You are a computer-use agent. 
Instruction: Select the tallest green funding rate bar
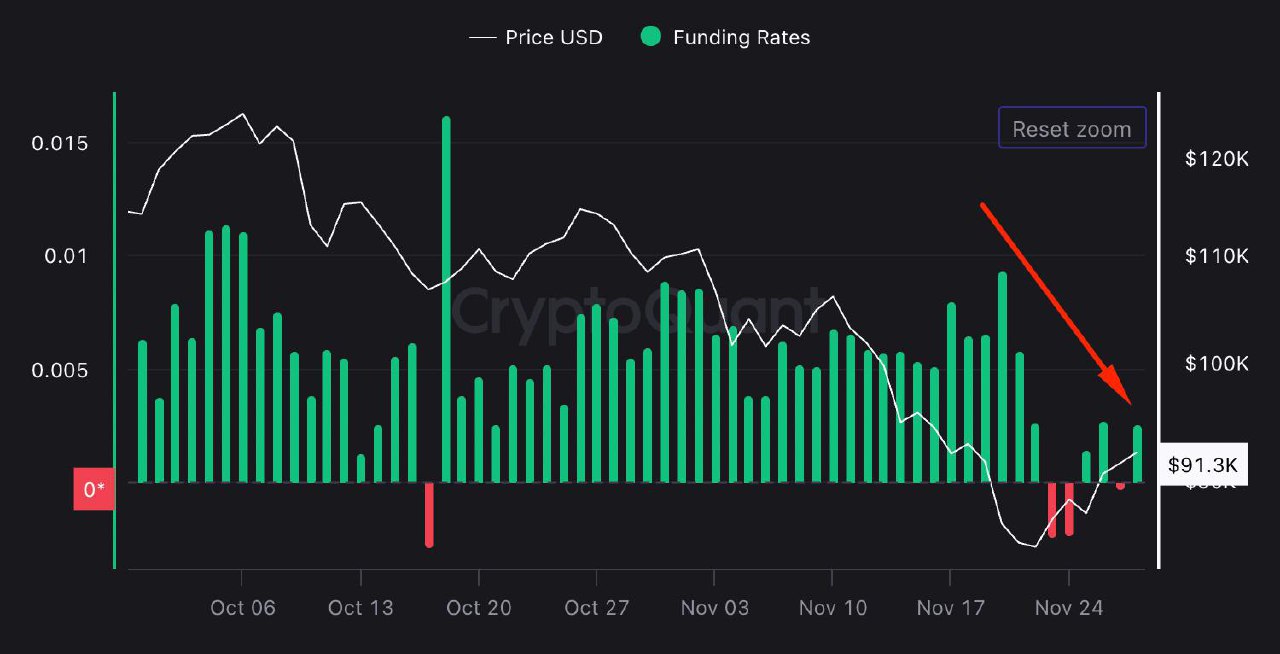(445, 300)
